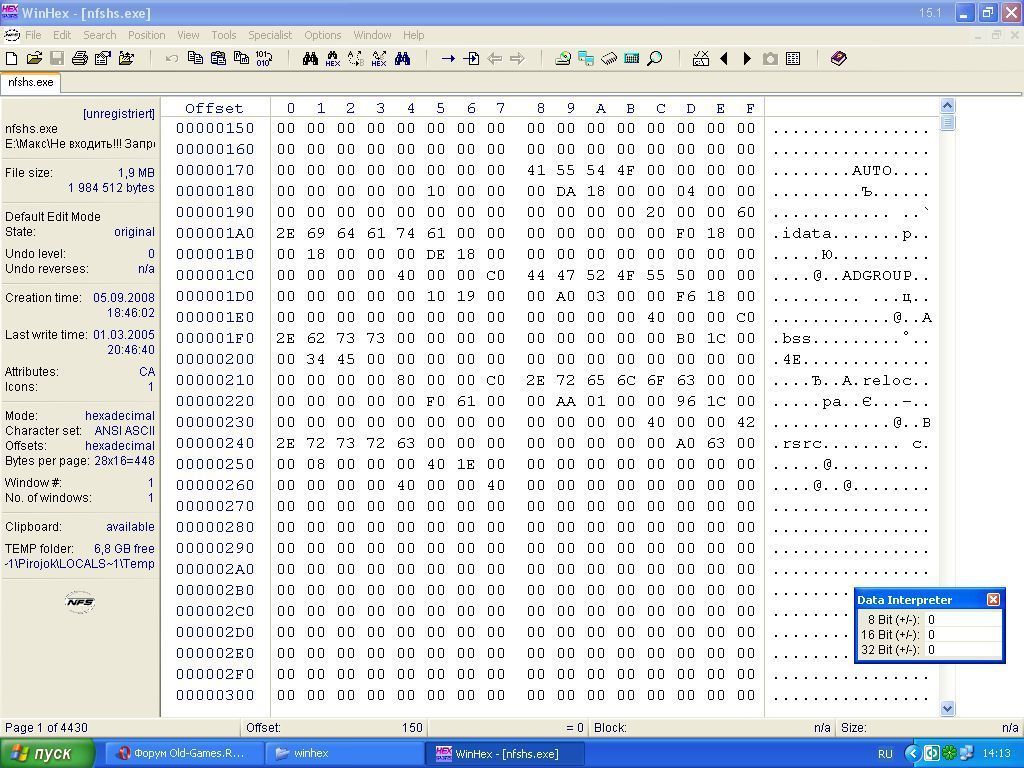The image size is (1024, 768).
Task: Select the nfshs.exe document tab
Action: [31, 82]
